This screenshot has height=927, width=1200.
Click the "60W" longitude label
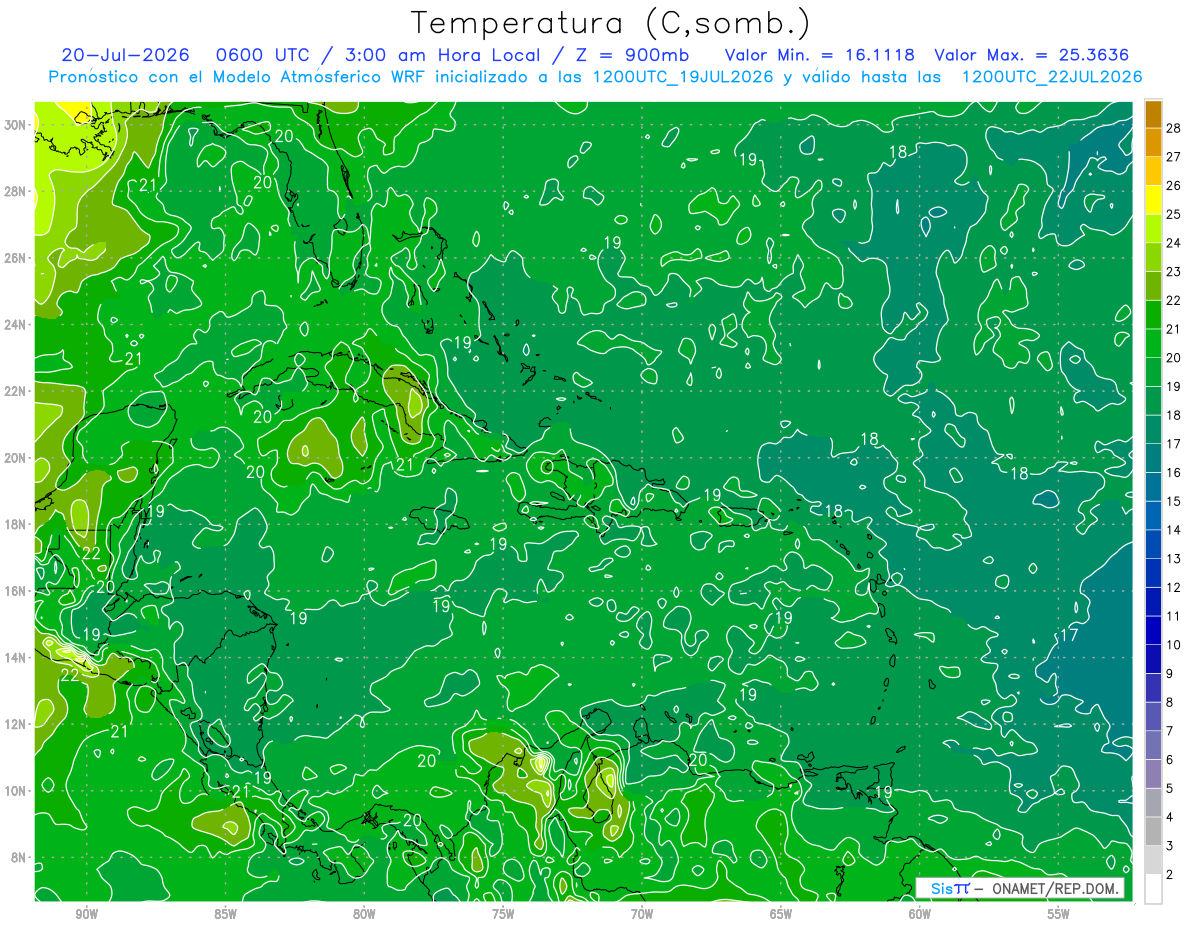[x=920, y=915]
